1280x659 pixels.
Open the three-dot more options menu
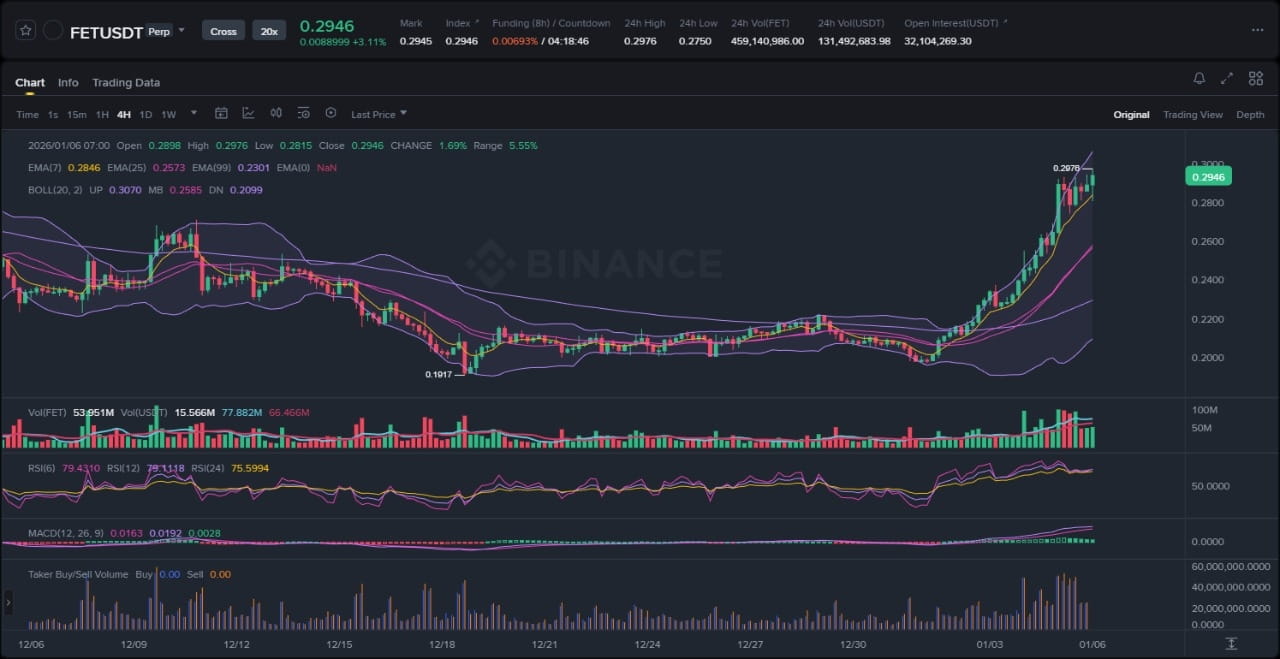pyautogui.click(x=1257, y=31)
